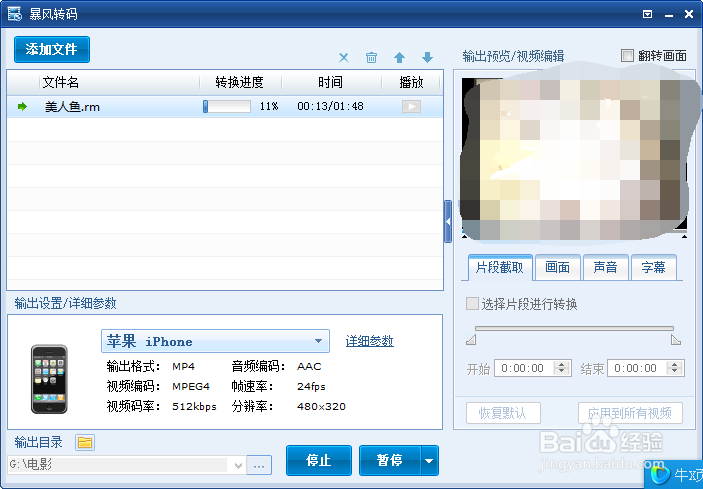Click the clip range slider track
Viewport: 703px width, 489px height.
(x=574, y=329)
